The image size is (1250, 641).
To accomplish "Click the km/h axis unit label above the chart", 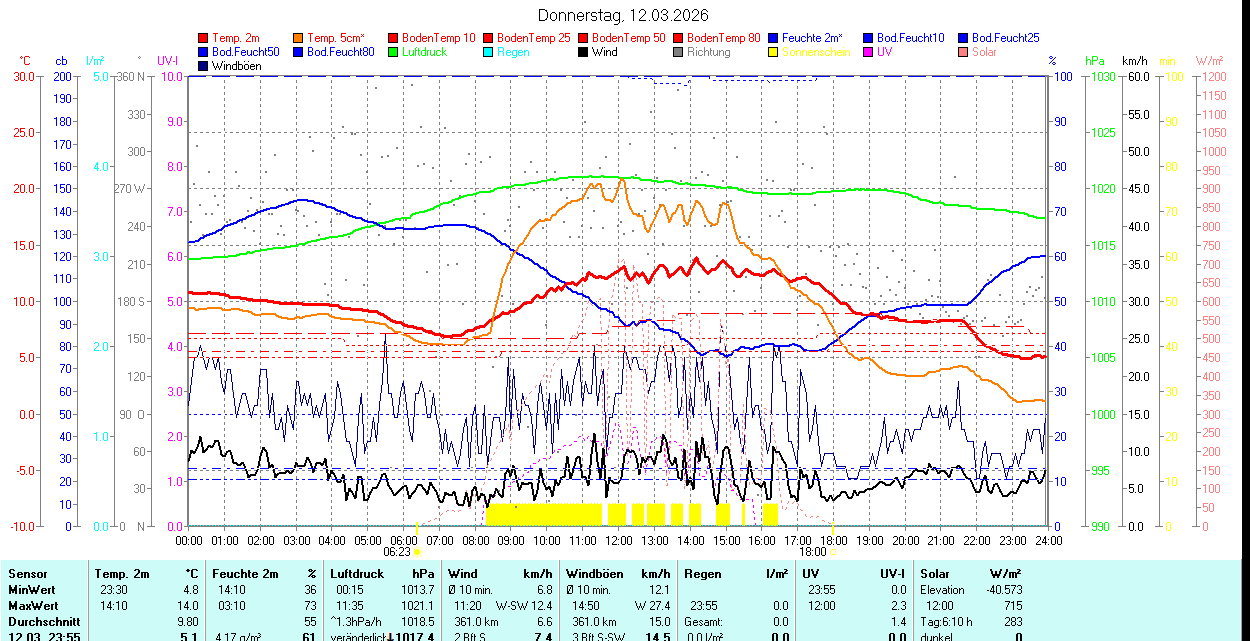I will [x=1135, y=61].
